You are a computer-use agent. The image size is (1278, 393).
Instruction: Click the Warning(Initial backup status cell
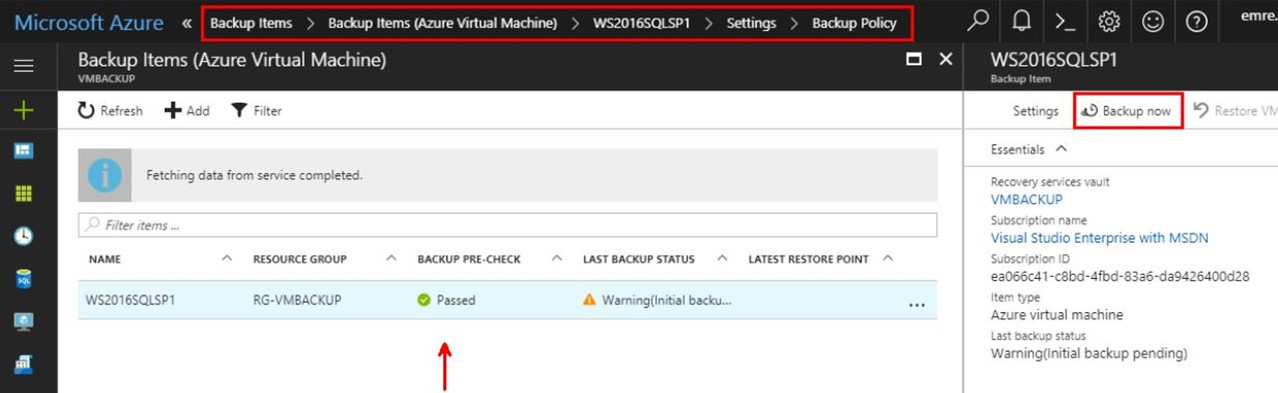[x=657, y=300]
